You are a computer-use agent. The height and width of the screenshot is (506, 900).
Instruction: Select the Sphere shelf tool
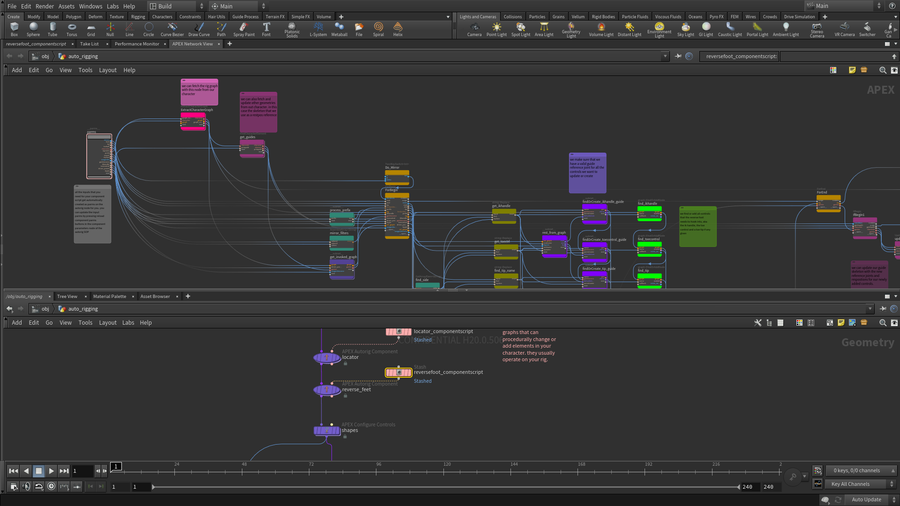(x=33, y=29)
